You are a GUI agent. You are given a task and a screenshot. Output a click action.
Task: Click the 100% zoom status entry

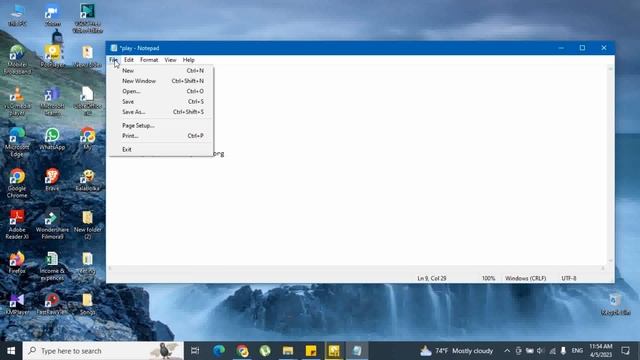(x=488, y=278)
